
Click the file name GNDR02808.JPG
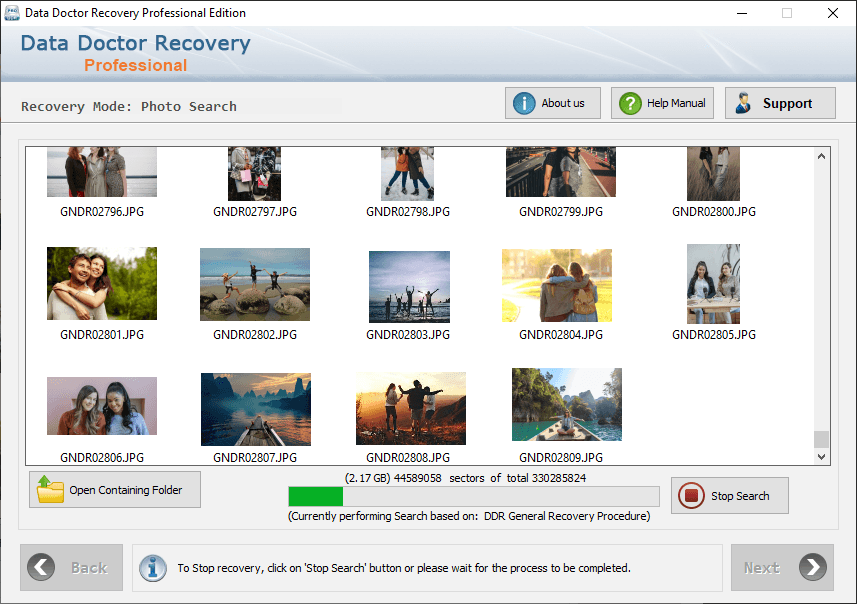click(408, 458)
